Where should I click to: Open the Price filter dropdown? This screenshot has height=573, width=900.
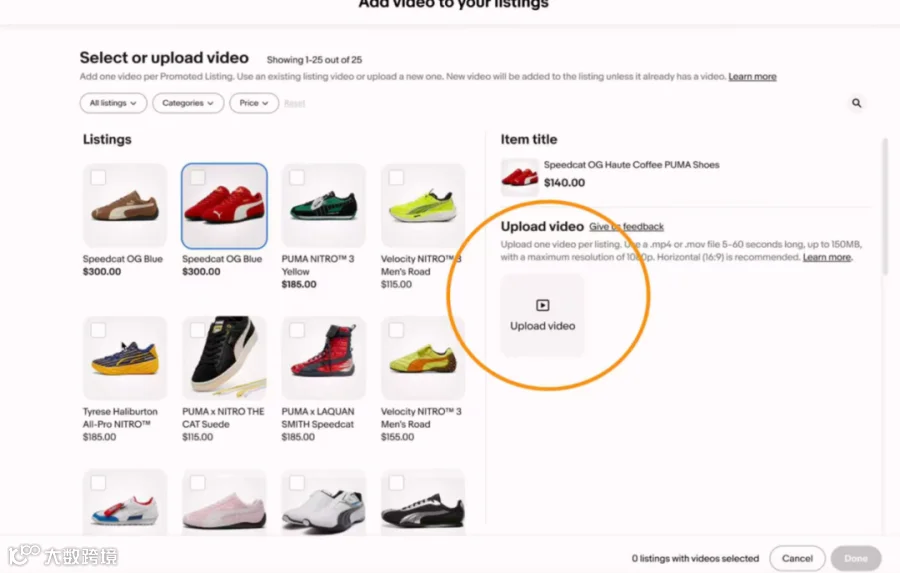click(254, 103)
